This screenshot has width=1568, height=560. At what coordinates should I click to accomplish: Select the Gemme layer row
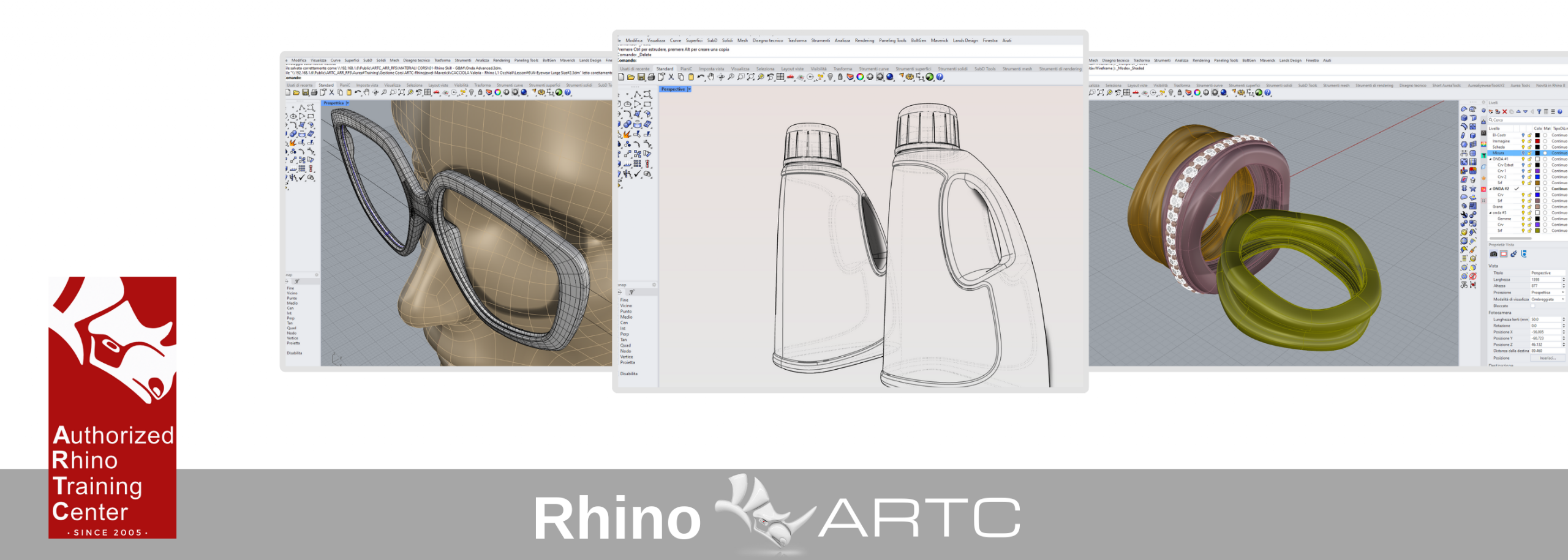click(x=1528, y=218)
